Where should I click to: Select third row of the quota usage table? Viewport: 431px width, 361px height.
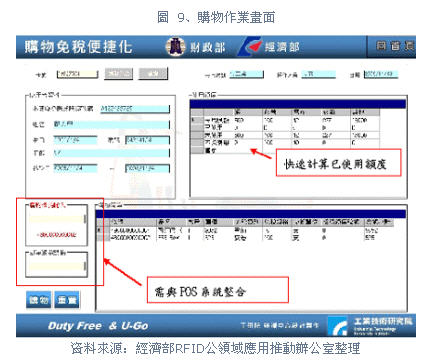point(285,135)
